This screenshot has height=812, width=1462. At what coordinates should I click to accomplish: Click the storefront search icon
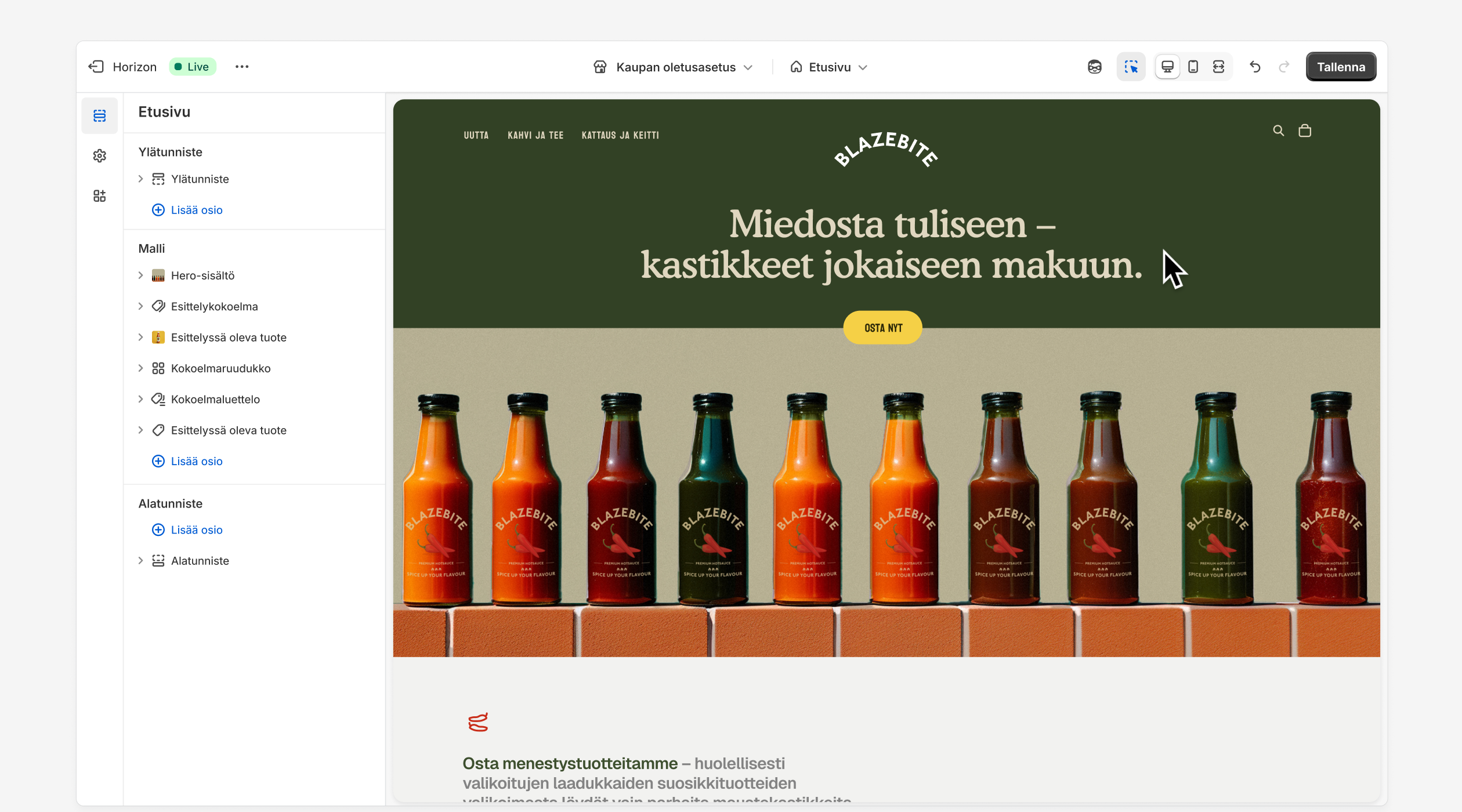coord(1278,131)
